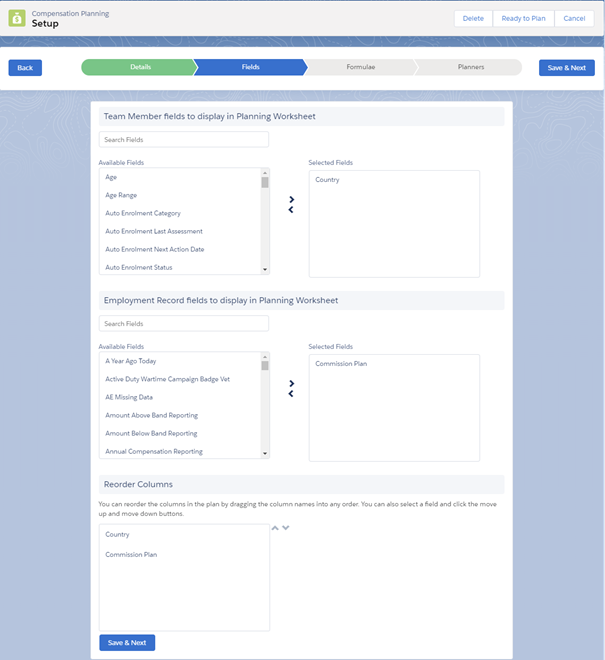
Task: Click the remove arrow for Employment Record fields
Action: click(291, 394)
